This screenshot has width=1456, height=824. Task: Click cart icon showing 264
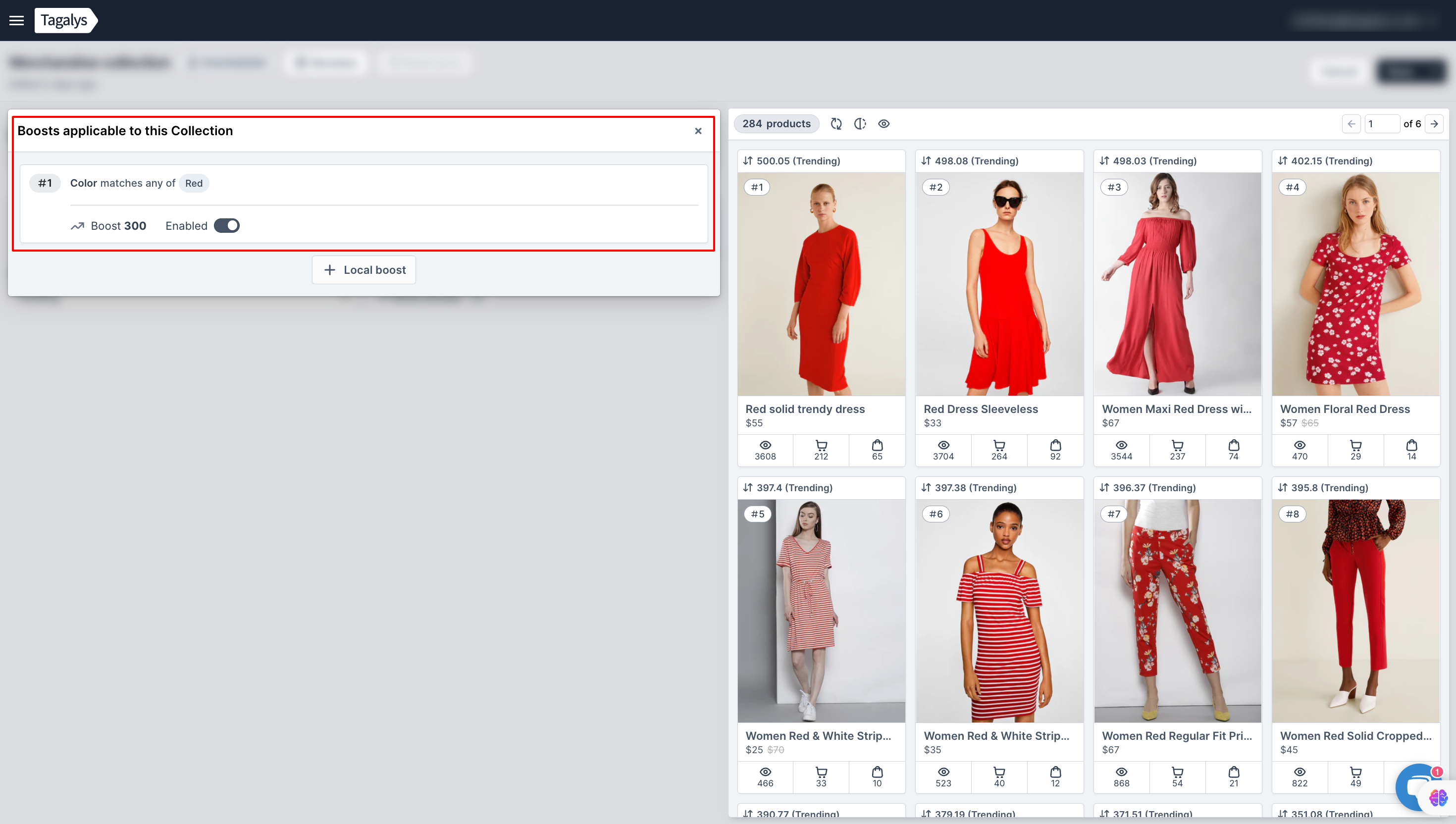point(999,445)
